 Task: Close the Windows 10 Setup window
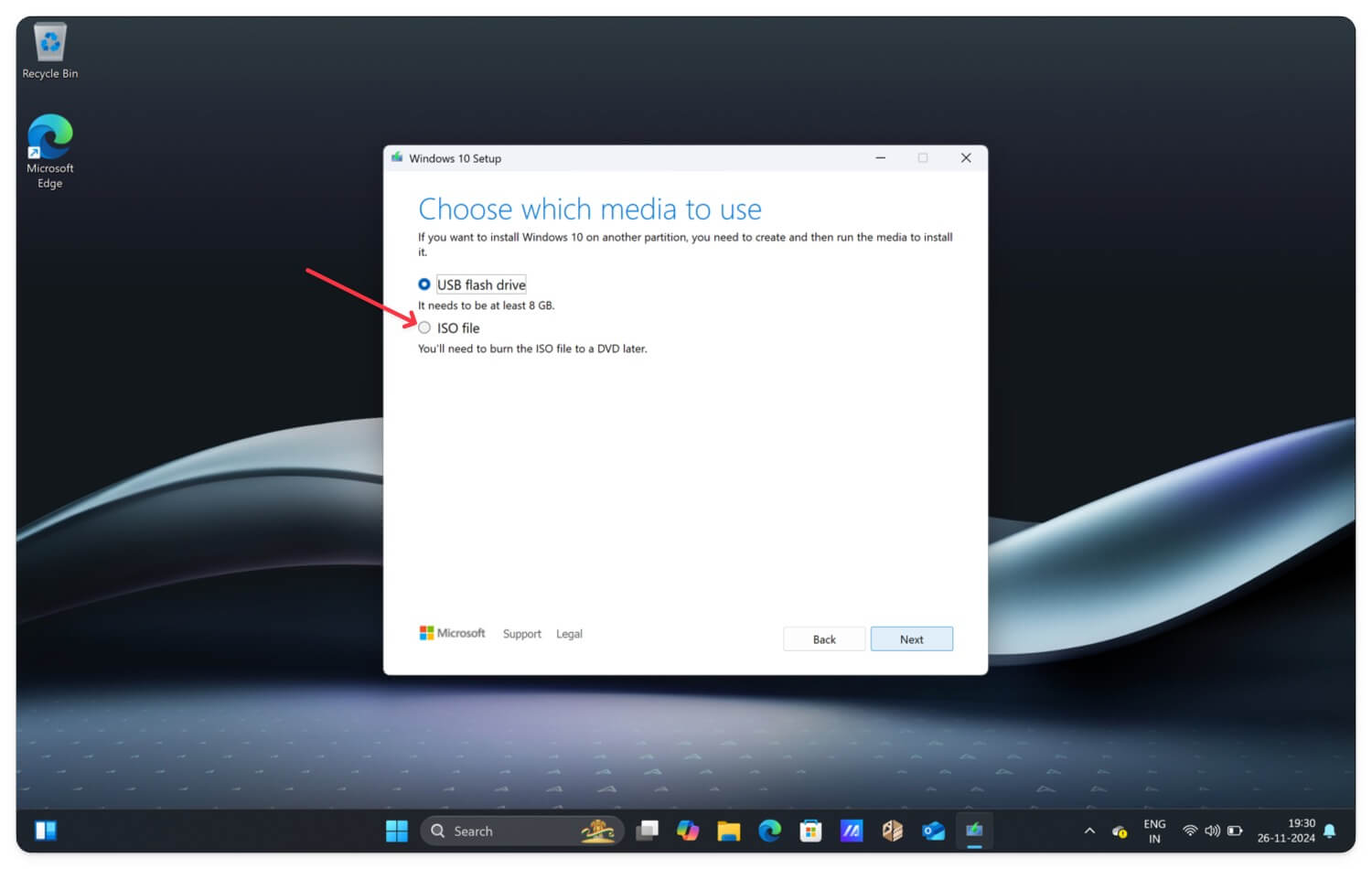pos(966,158)
